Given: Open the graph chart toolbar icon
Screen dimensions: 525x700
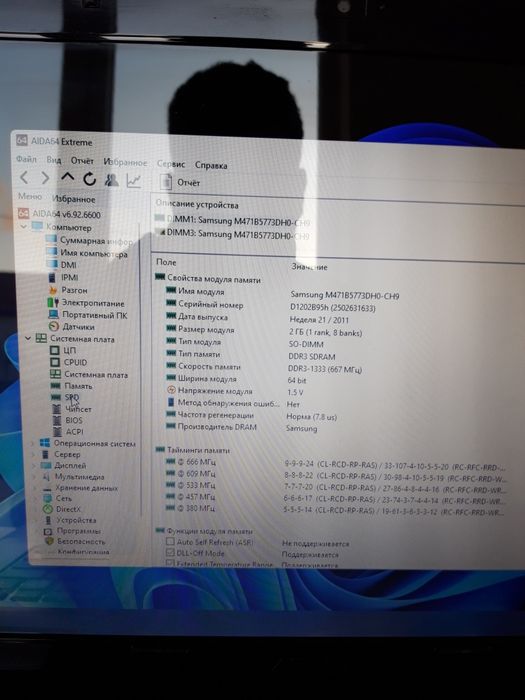Looking at the screenshot, I should click(133, 180).
